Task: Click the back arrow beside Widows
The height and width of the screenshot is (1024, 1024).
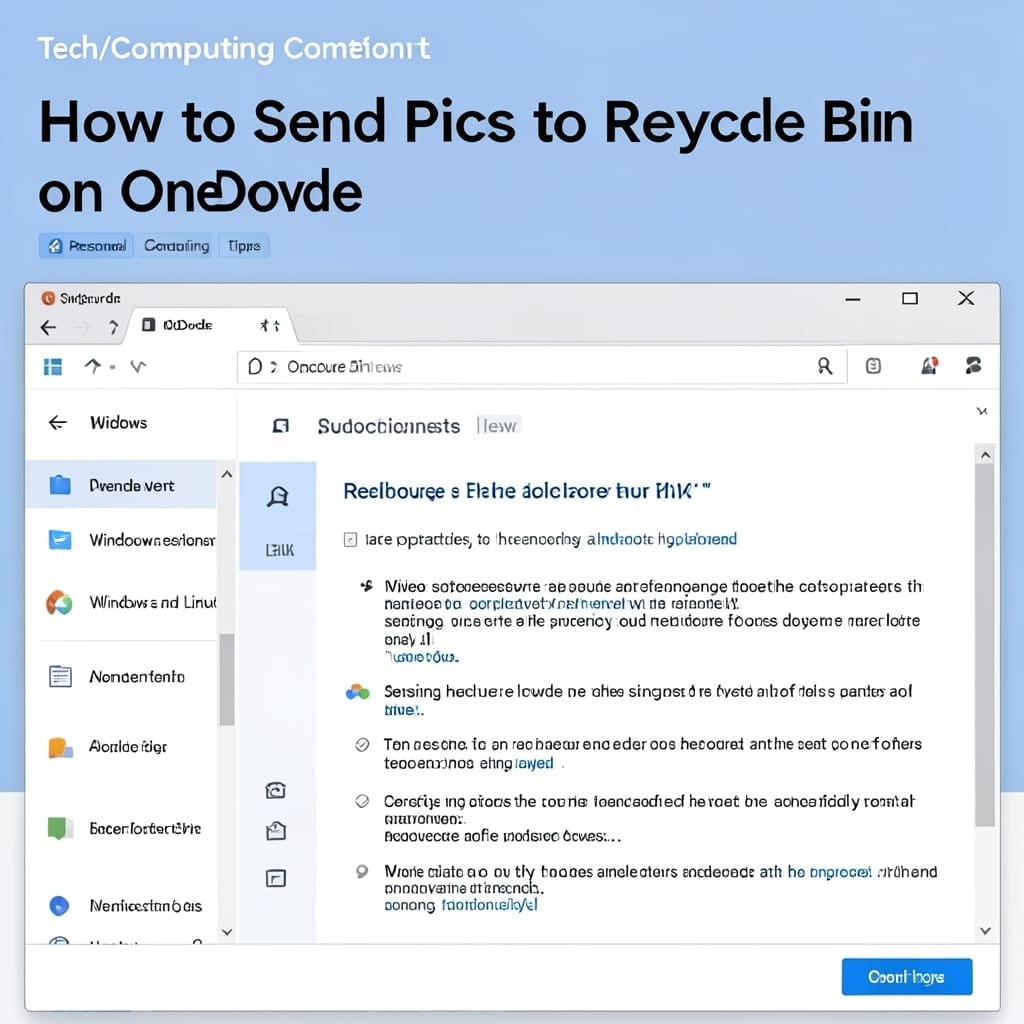Action: [58, 423]
